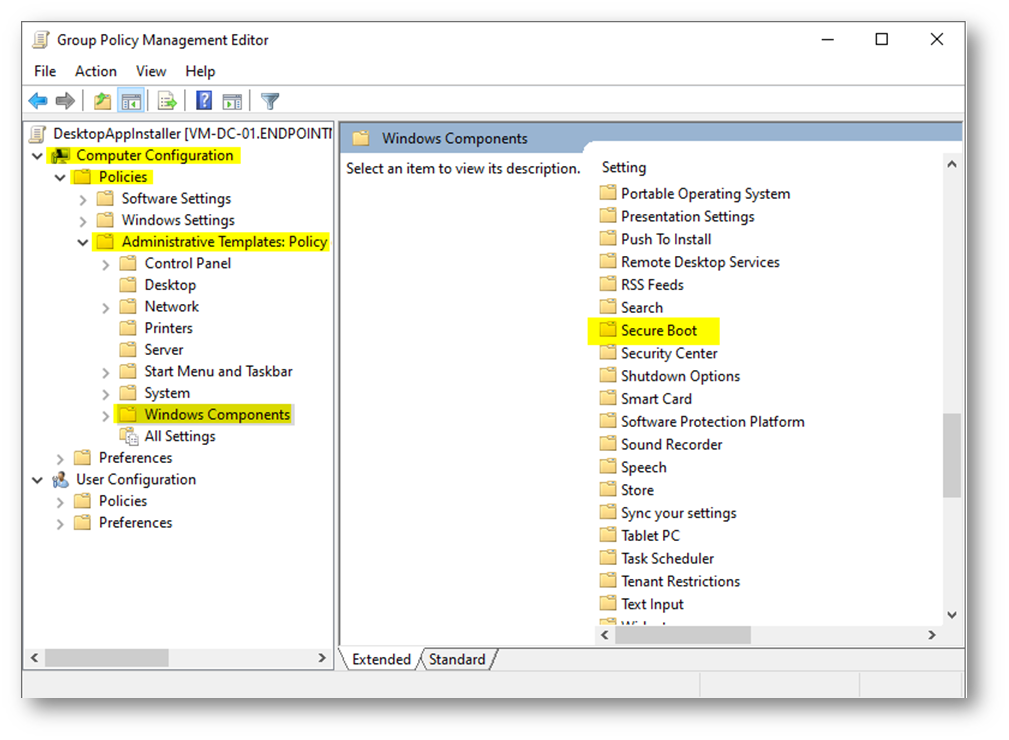This screenshot has width=1009, height=740.
Task: Collapse the Computer Configuration node
Action: pos(38,156)
